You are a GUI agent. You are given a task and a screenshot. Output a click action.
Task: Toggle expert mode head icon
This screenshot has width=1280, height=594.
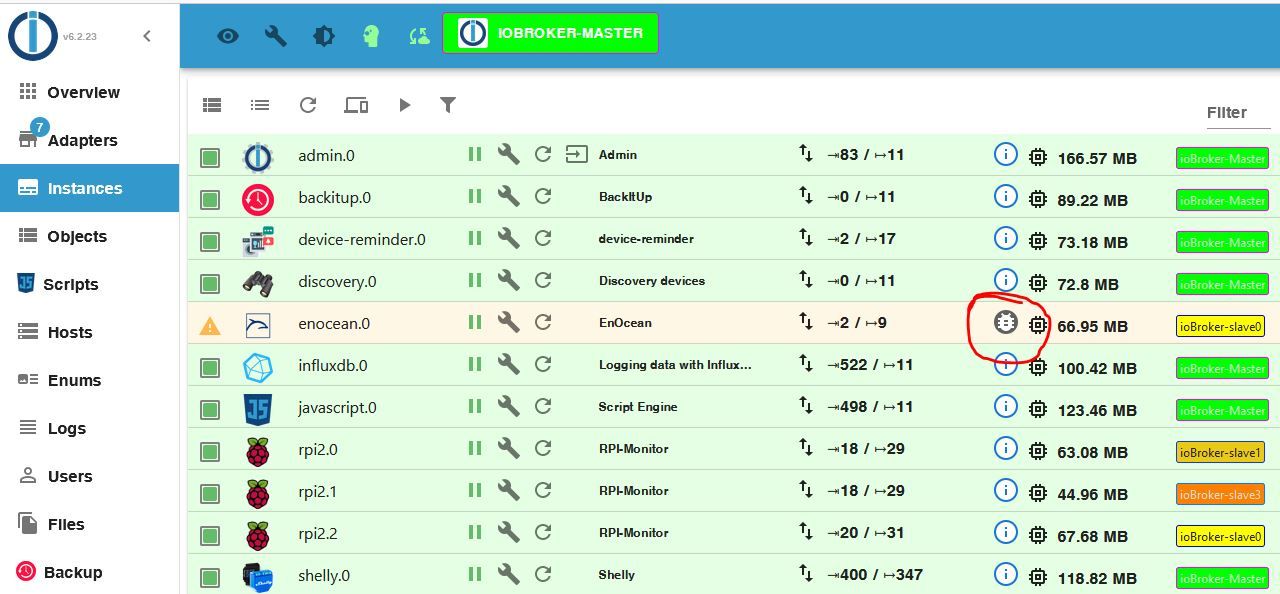pos(371,36)
